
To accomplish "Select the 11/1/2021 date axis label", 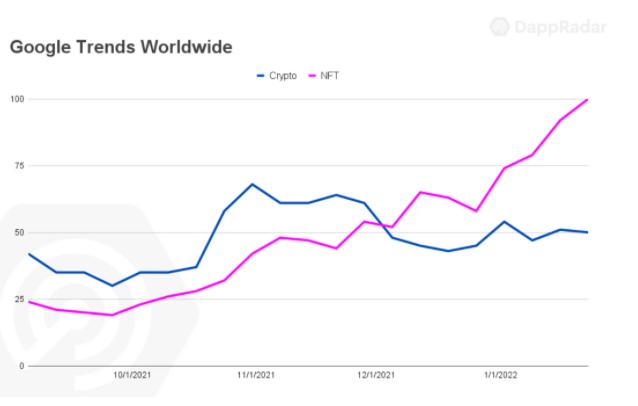I will click(x=255, y=377).
